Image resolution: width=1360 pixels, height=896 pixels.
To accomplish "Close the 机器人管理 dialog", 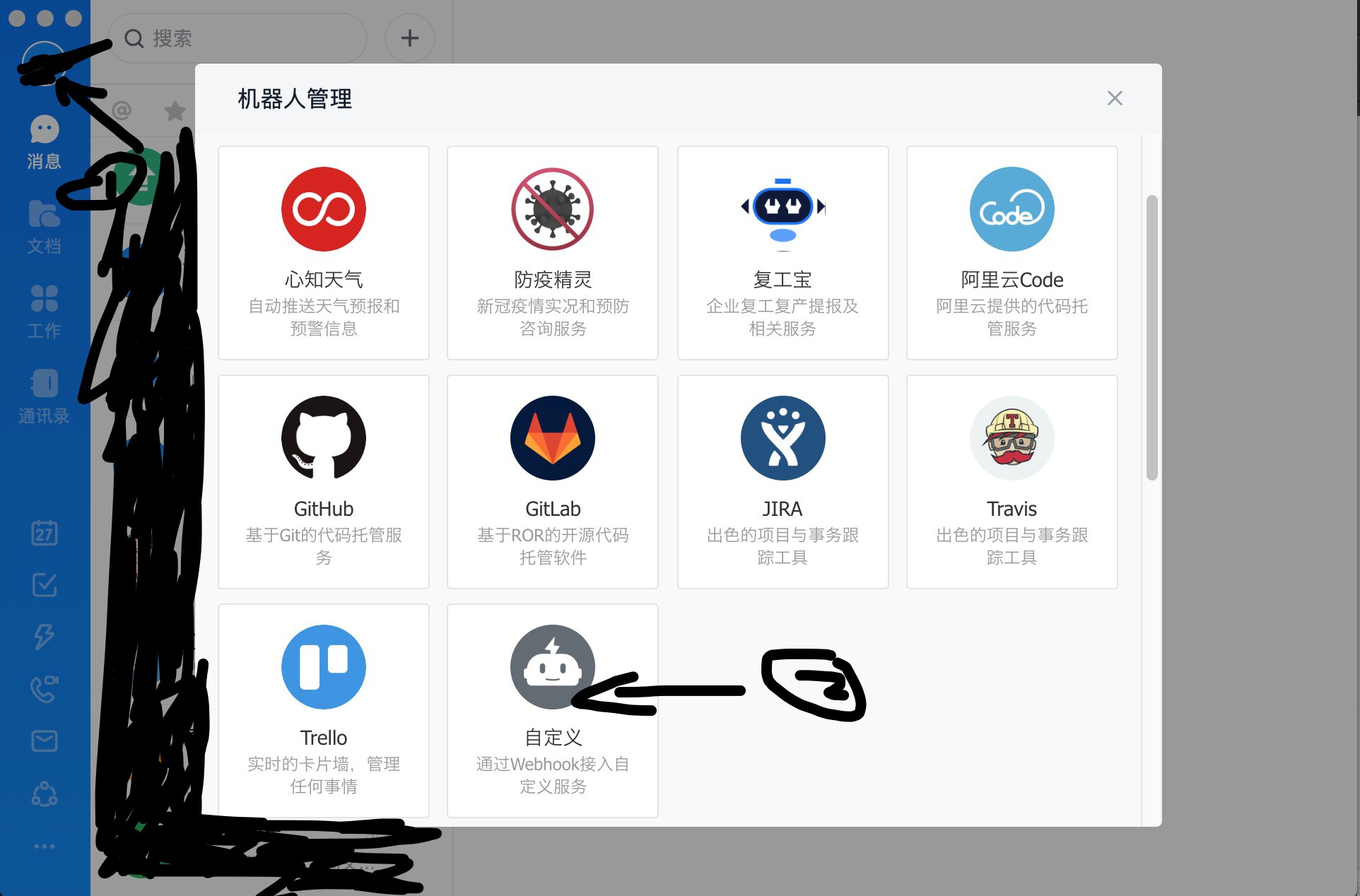I will pyautogui.click(x=1115, y=98).
